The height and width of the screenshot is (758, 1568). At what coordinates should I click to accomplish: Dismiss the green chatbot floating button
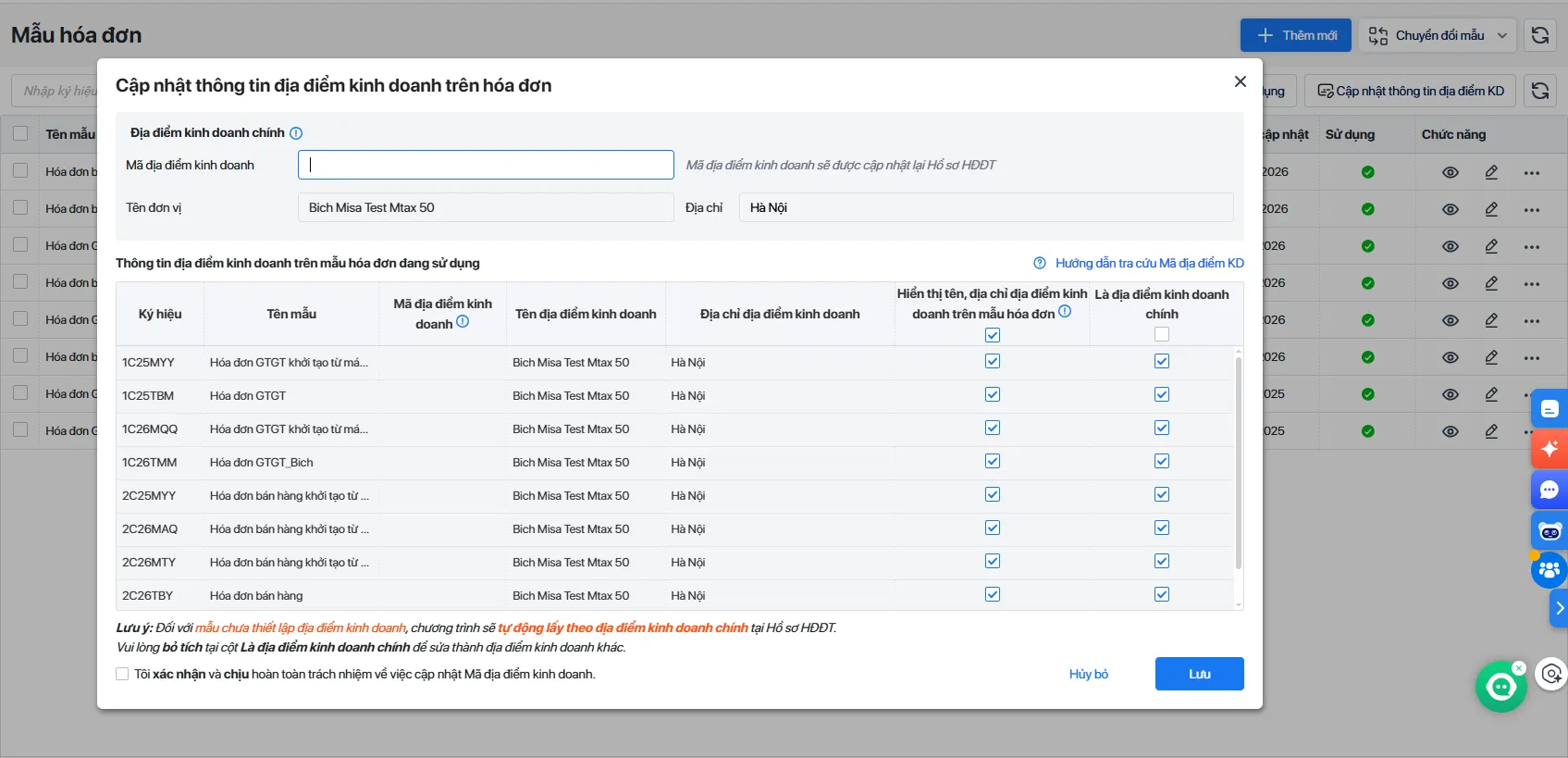pyautogui.click(x=1518, y=667)
